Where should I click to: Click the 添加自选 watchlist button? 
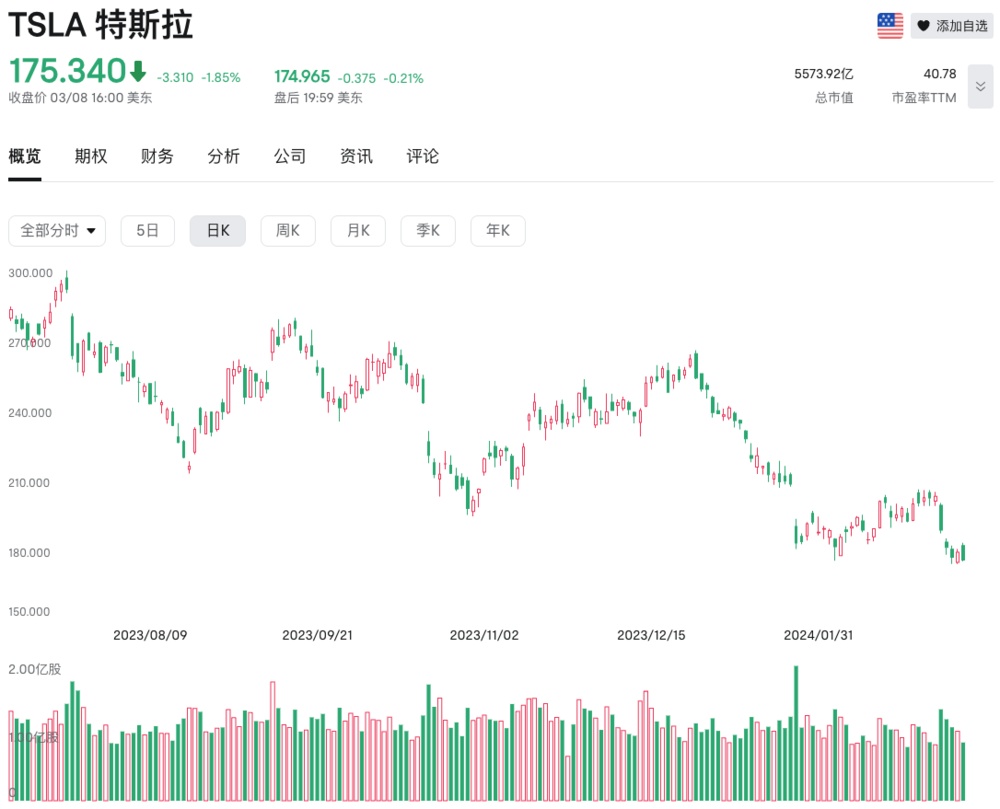(951, 26)
